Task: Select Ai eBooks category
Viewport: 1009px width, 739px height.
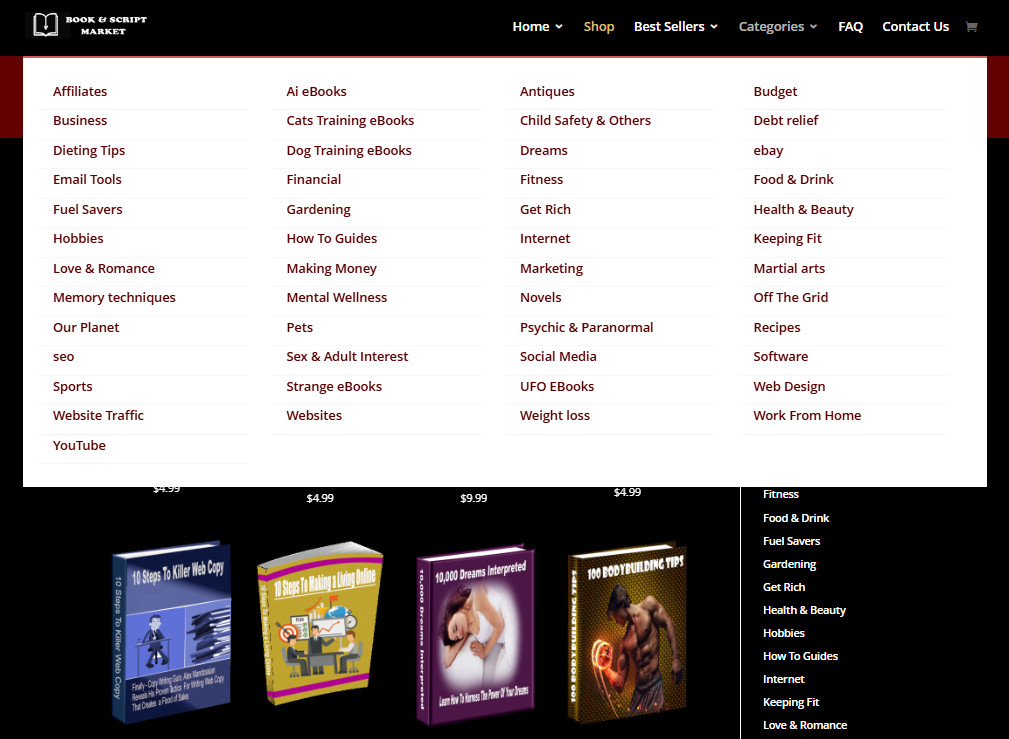Action: 317,91
